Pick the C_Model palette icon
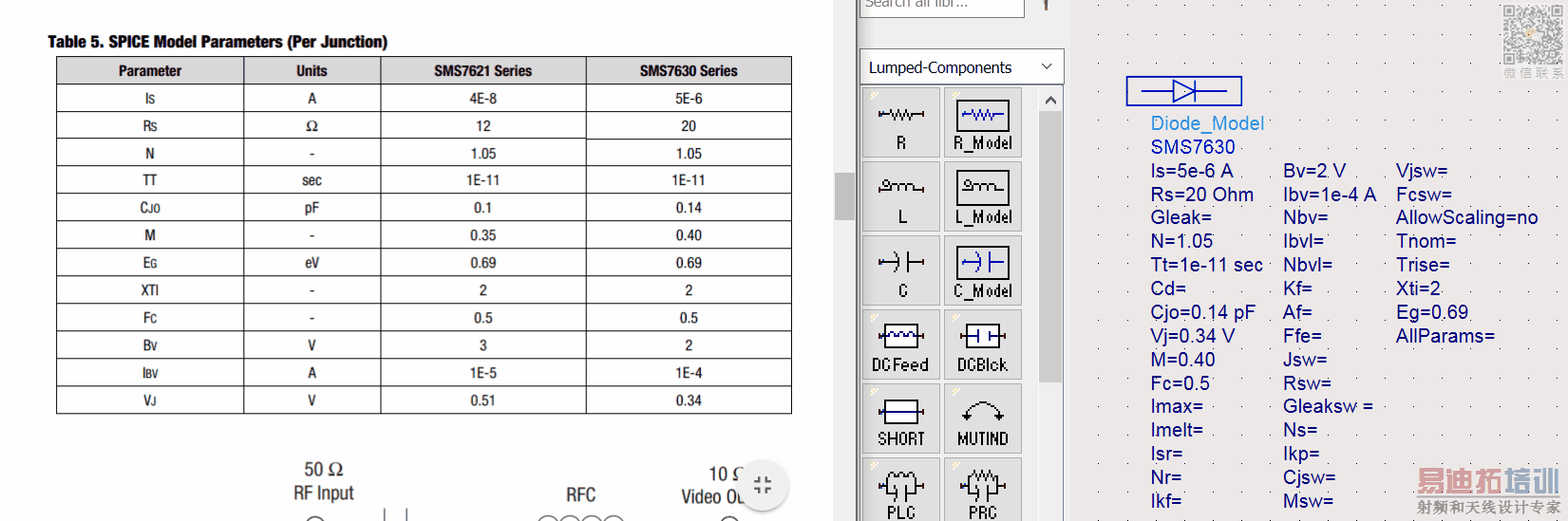Image resolution: width=1568 pixels, height=521 pixels. point(983,270)
